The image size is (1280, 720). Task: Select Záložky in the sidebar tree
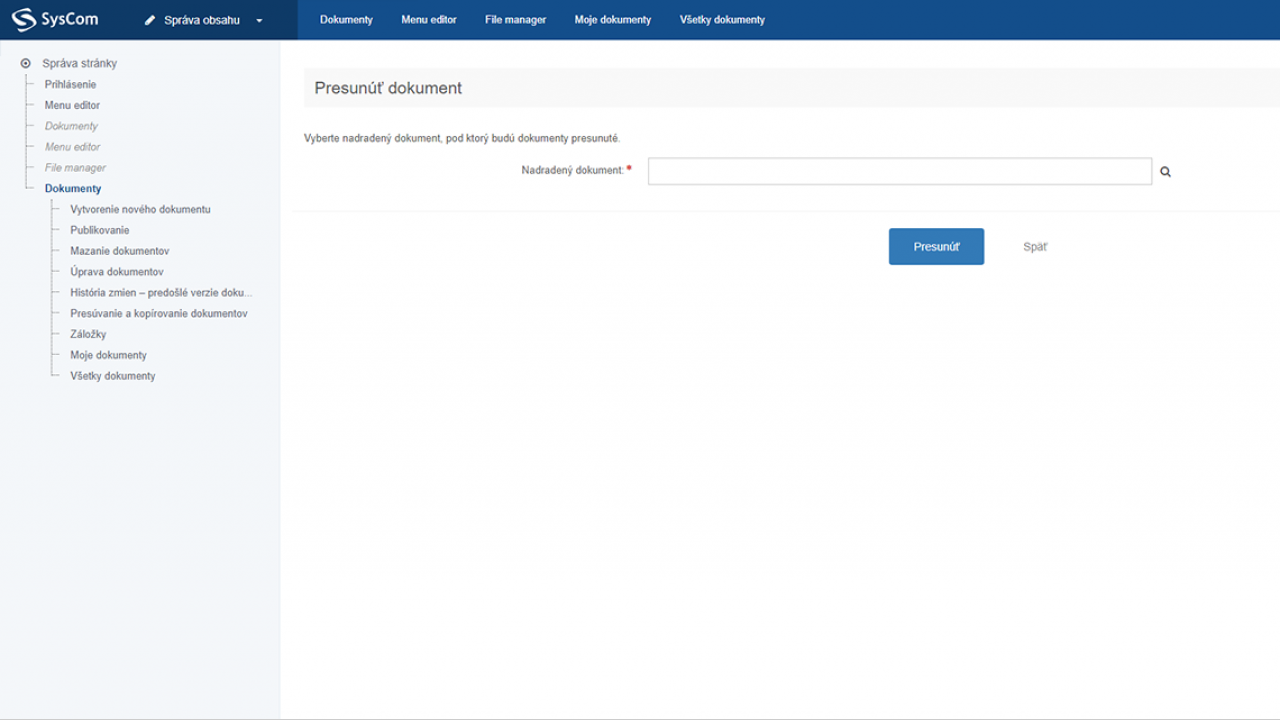tap(88, 334)
